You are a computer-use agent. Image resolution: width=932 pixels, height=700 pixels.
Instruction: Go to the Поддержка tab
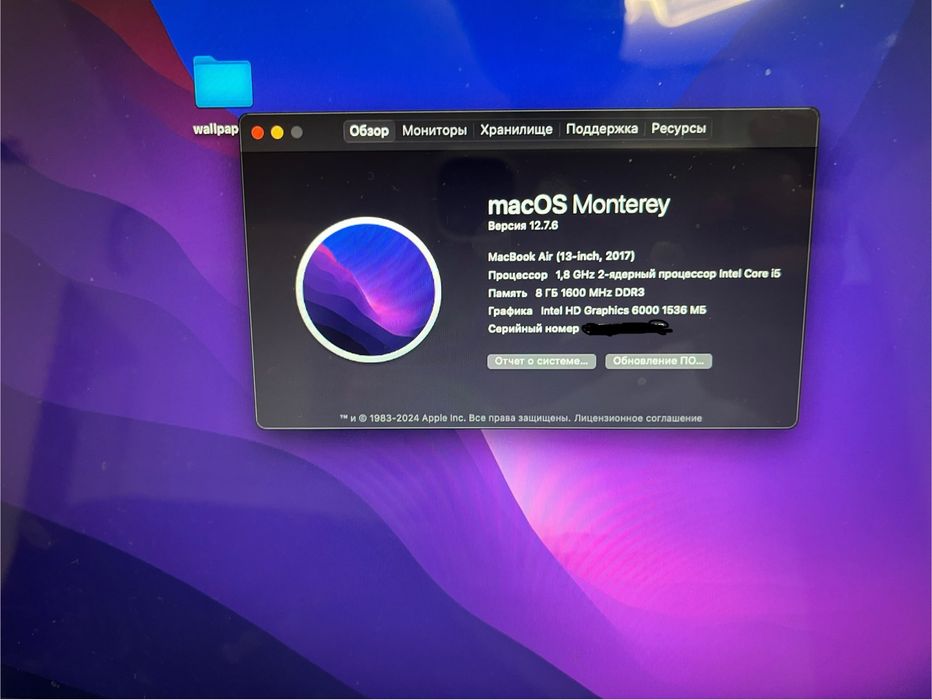click(602, 129)
